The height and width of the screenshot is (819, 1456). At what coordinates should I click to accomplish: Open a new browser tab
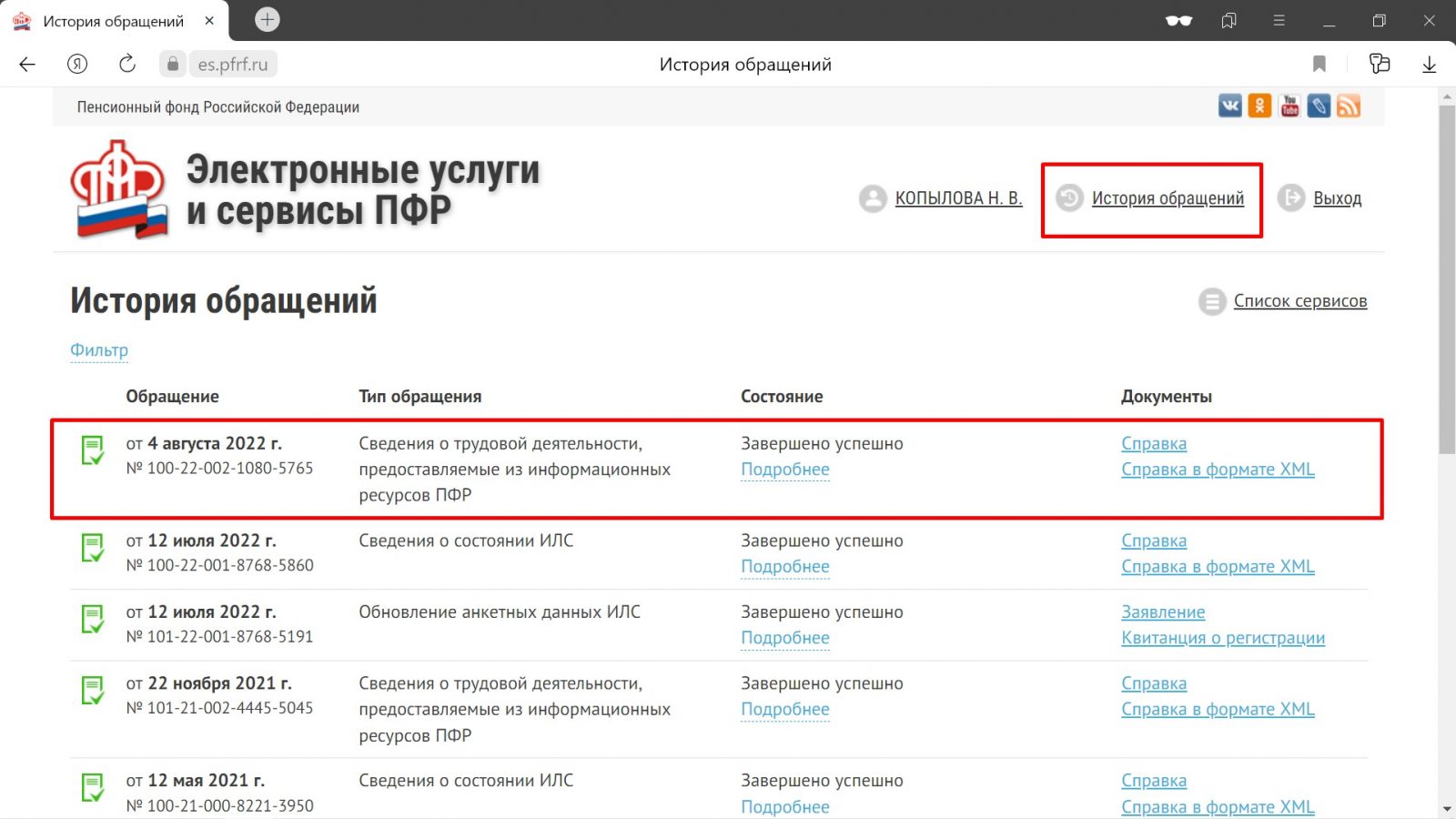pos(267,20)
